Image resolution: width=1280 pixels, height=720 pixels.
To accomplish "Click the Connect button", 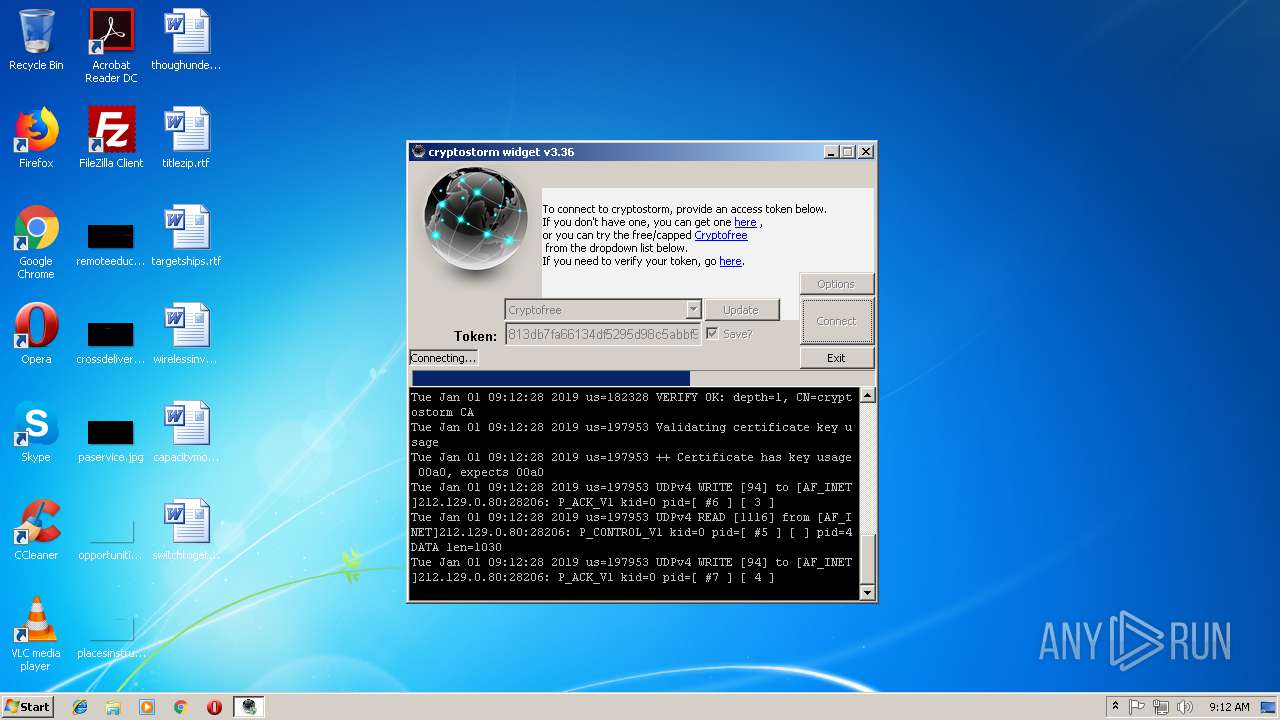I will [x=836, y=321].
